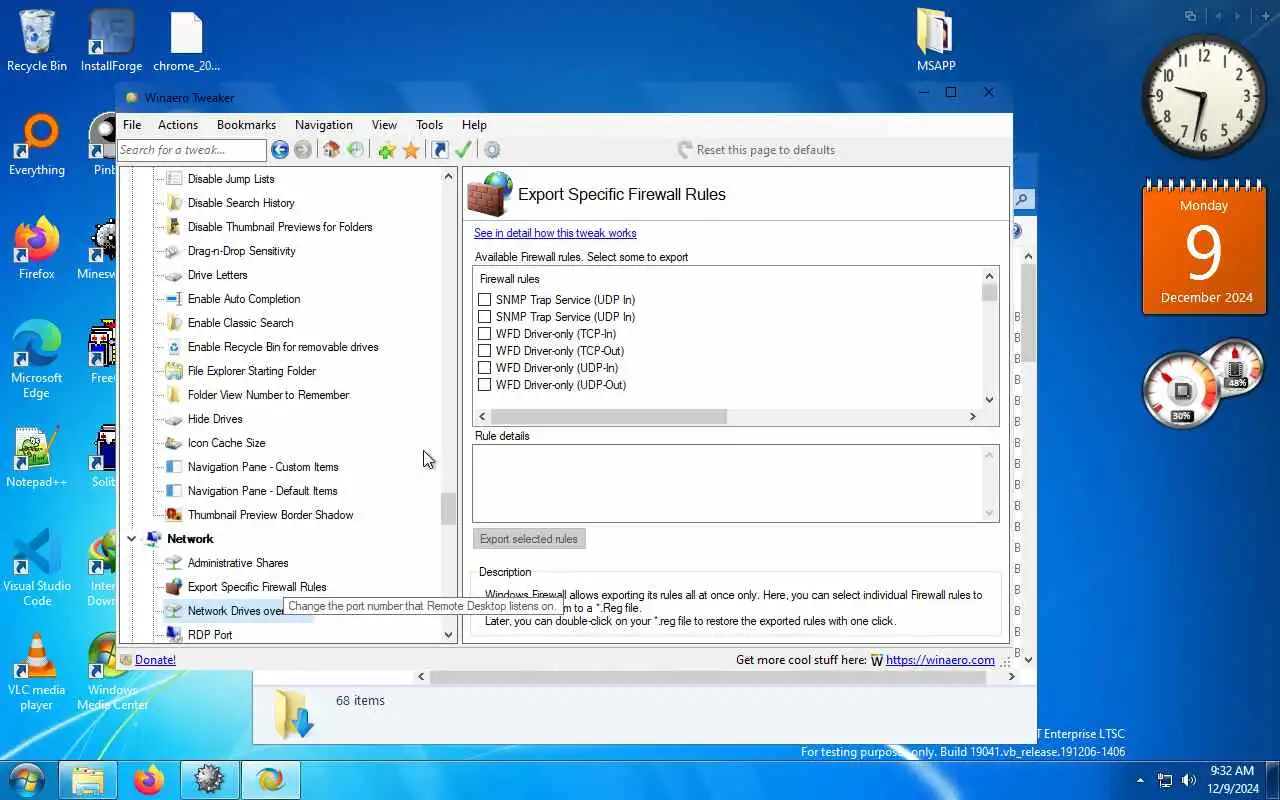The image size is (1280, 800).
Task: Select the VLC media player desktop icon
Action: pos(37,672)
